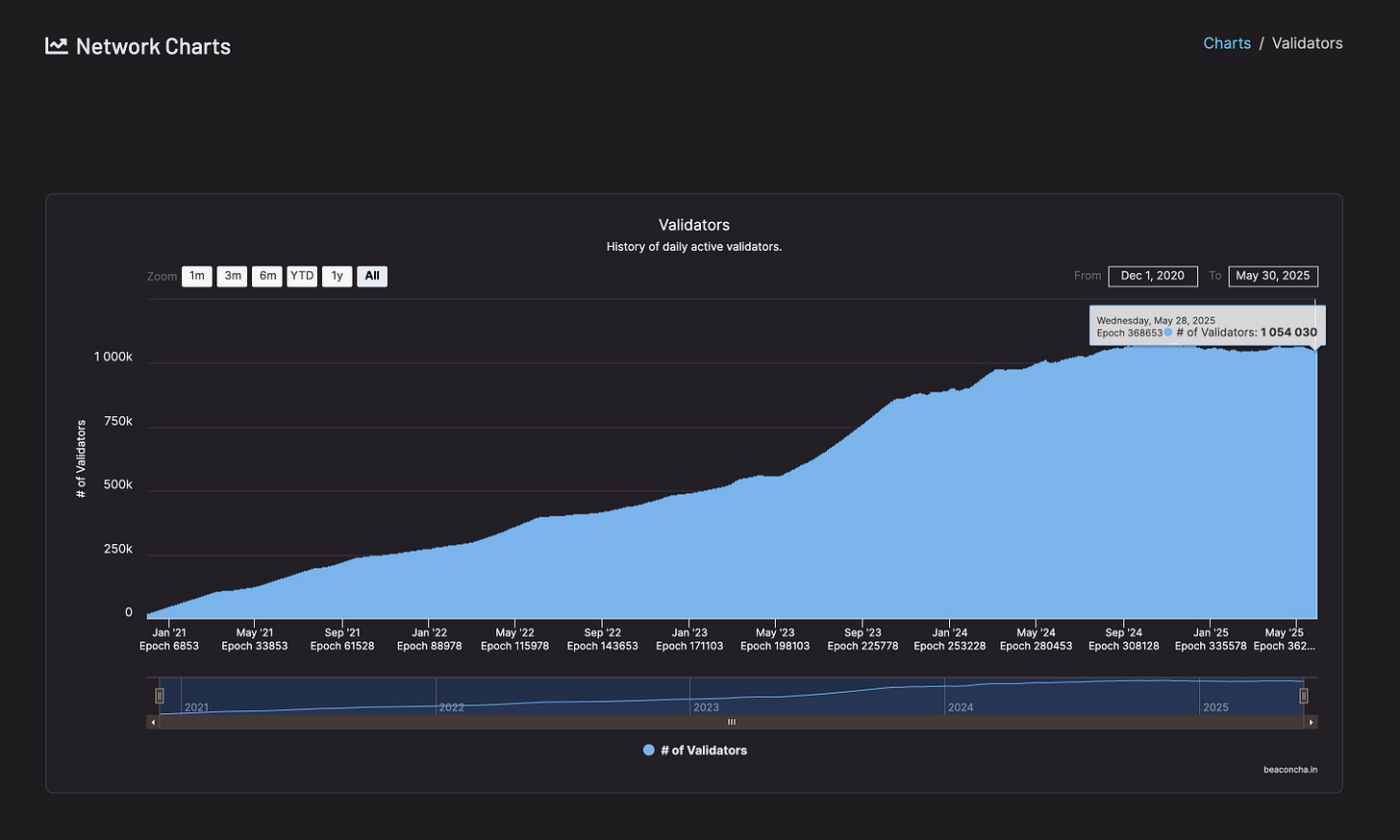Enable the YTD zoom preset
This screenshot has height=840, width=1400.
coord(302,276)
